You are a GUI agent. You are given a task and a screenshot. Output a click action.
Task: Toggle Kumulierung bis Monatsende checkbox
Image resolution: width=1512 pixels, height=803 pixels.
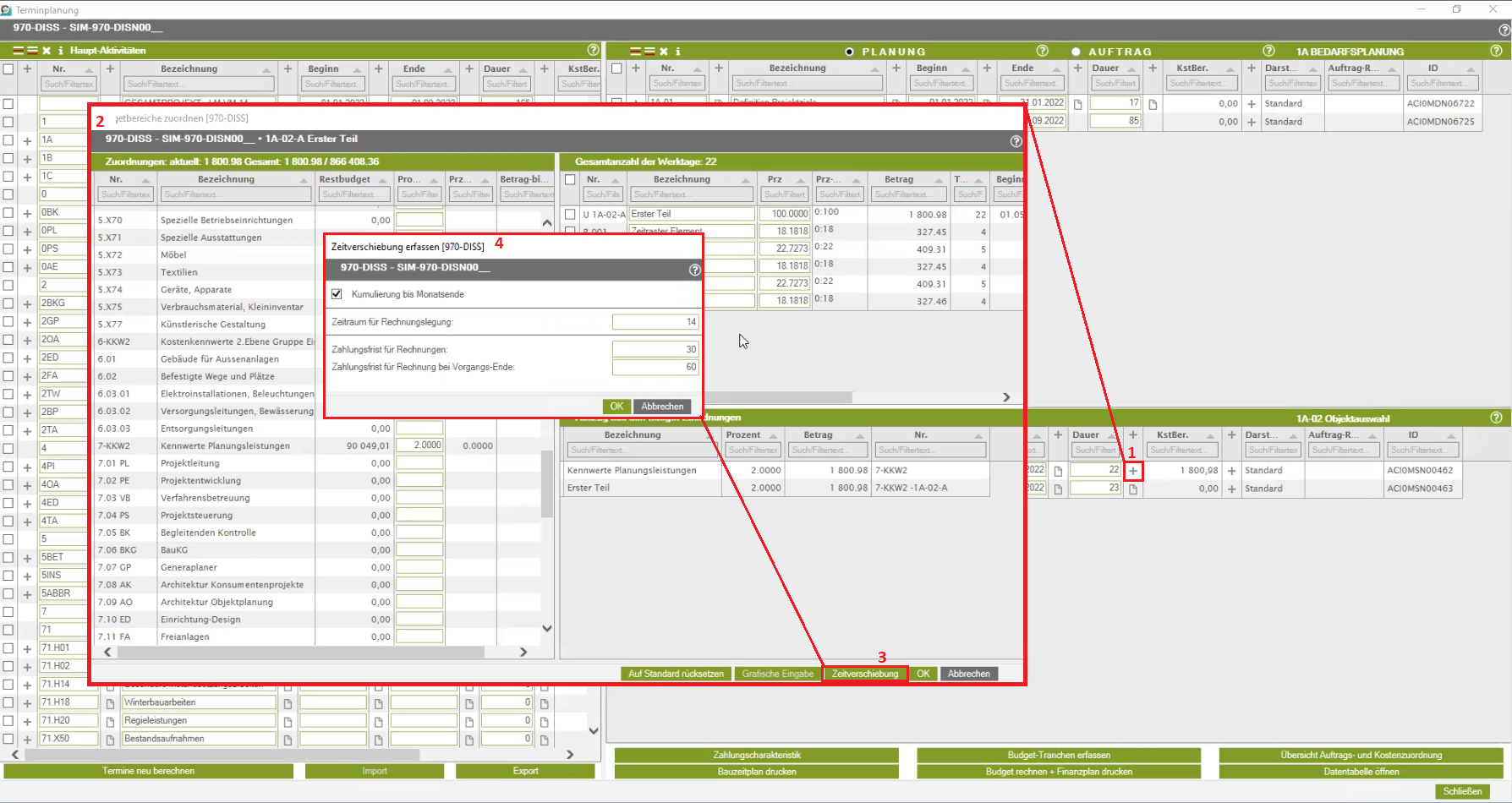(337, 294)
